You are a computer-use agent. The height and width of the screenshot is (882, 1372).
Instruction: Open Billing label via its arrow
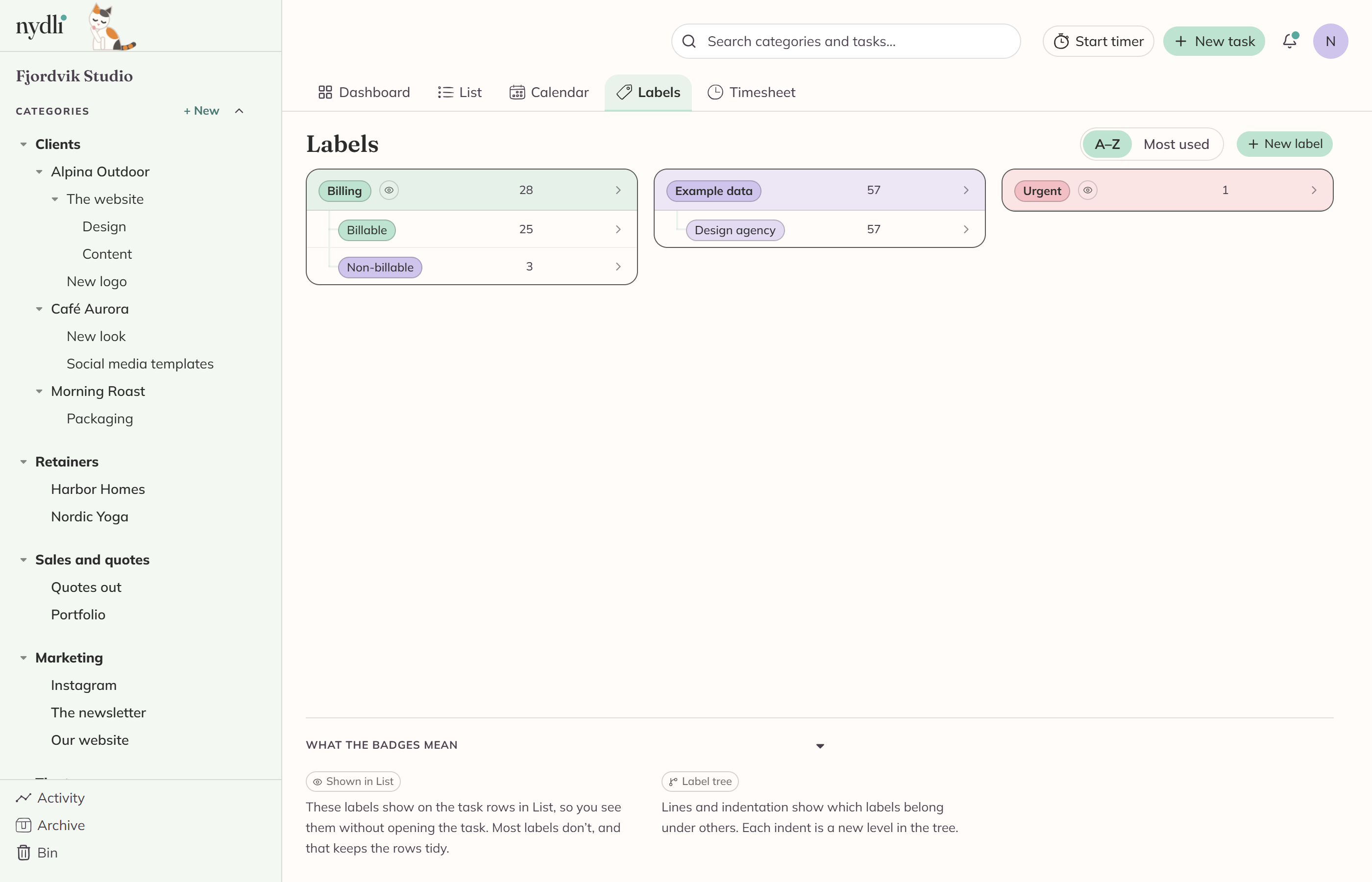tap(618, 190)
